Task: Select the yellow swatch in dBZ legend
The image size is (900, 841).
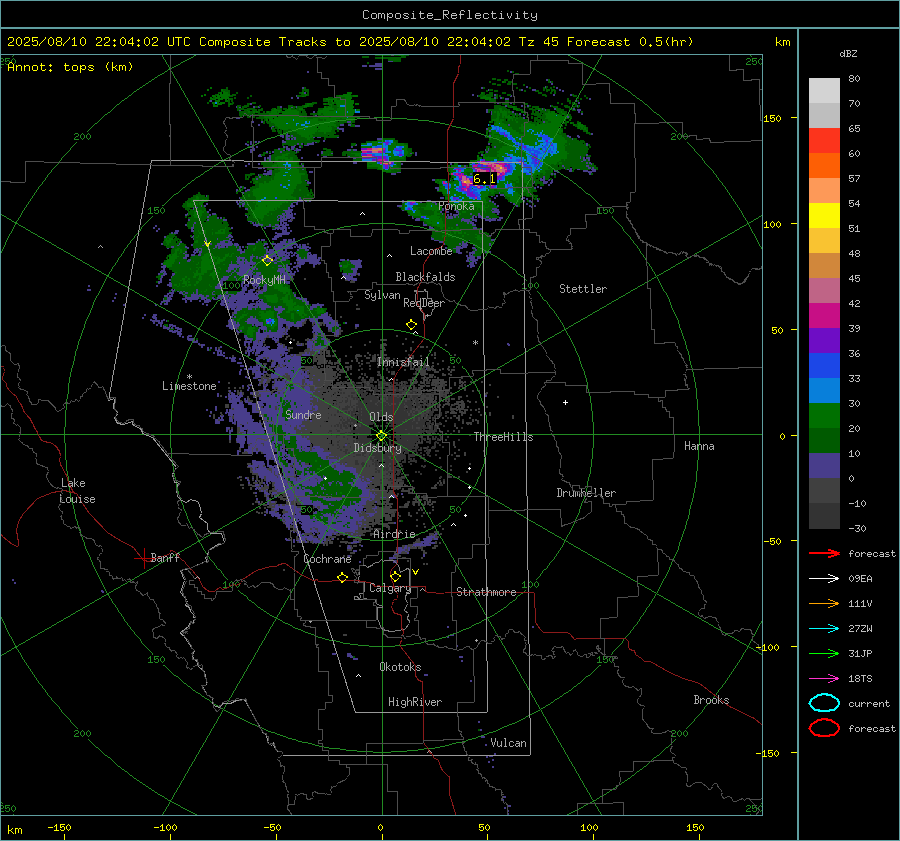Action: click(x=824, y=215)
